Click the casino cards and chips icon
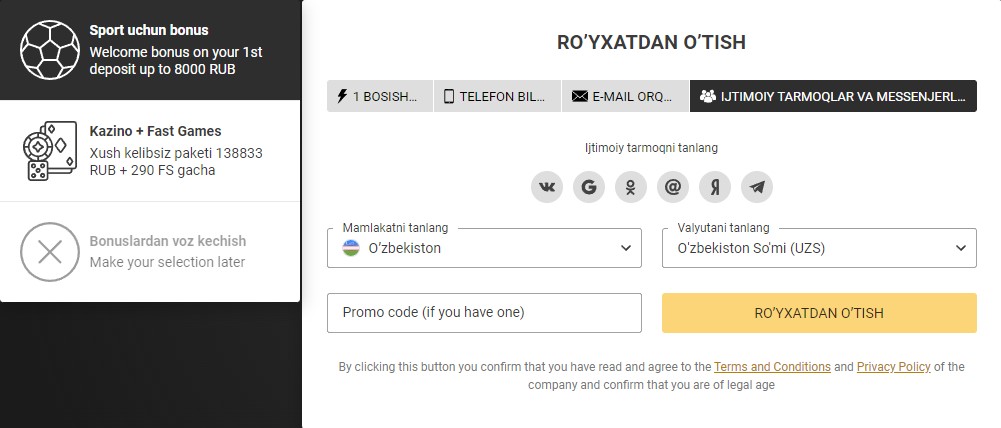The width and height of the screenshot is (1001, 428). click(50, 151)
